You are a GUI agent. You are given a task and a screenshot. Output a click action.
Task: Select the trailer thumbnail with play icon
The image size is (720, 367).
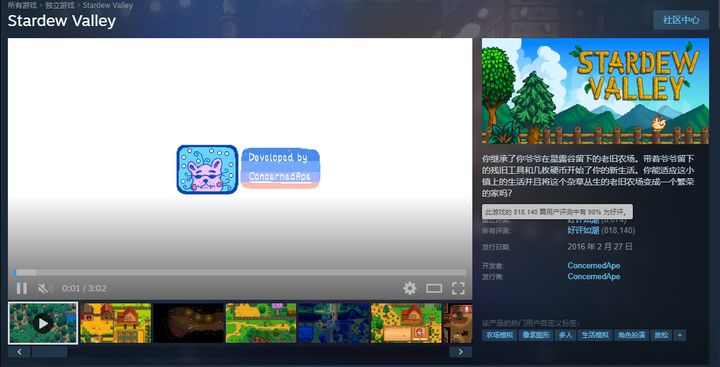pos(43,323)
